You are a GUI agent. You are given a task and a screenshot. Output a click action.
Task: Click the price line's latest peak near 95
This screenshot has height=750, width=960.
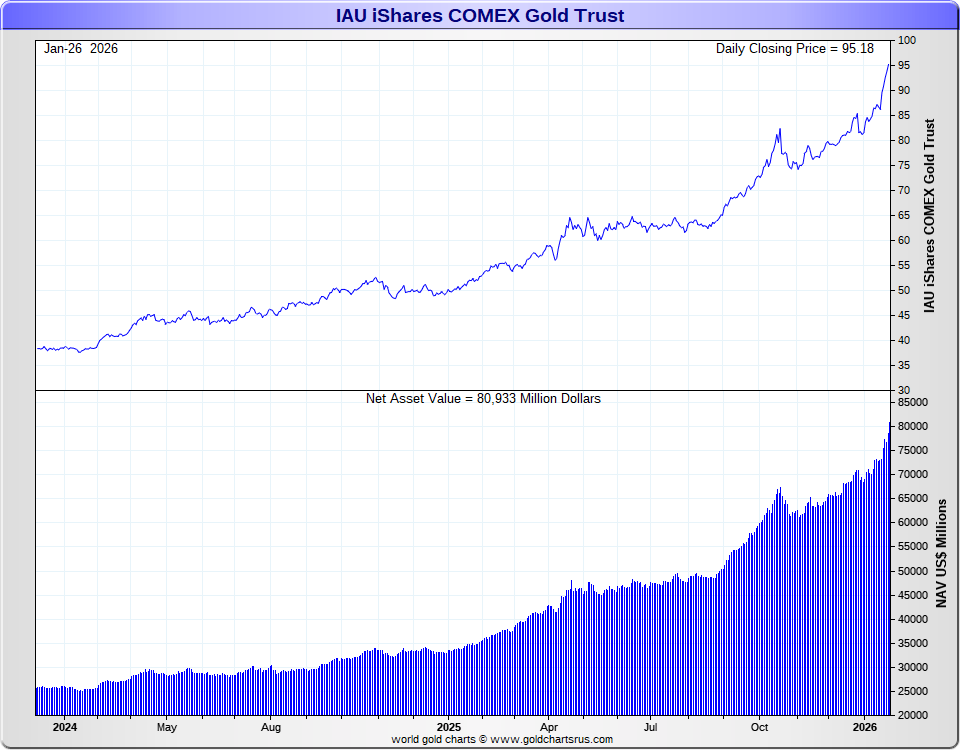pos(888,65)
